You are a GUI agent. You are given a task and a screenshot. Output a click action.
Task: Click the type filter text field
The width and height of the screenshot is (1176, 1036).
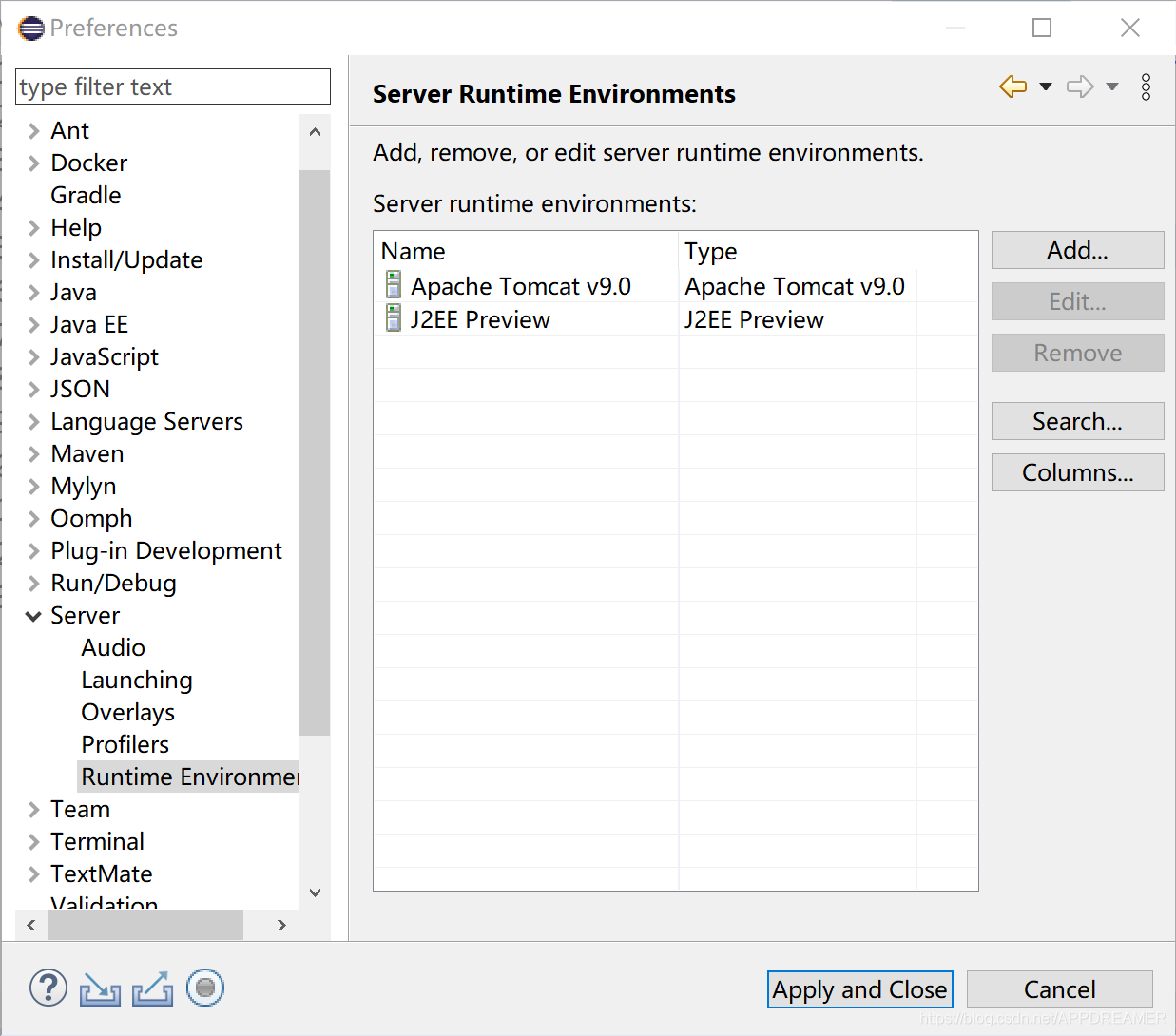(x=173, y=86)
